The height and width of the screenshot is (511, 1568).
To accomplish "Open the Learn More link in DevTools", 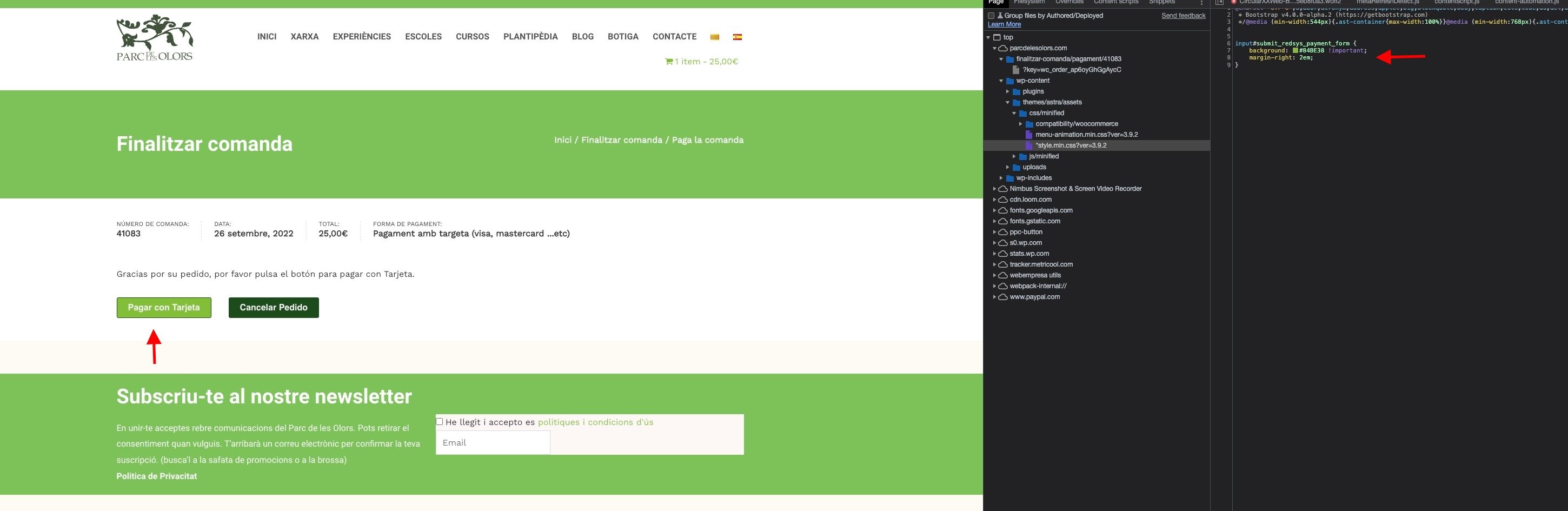I will click(1005, 24).
